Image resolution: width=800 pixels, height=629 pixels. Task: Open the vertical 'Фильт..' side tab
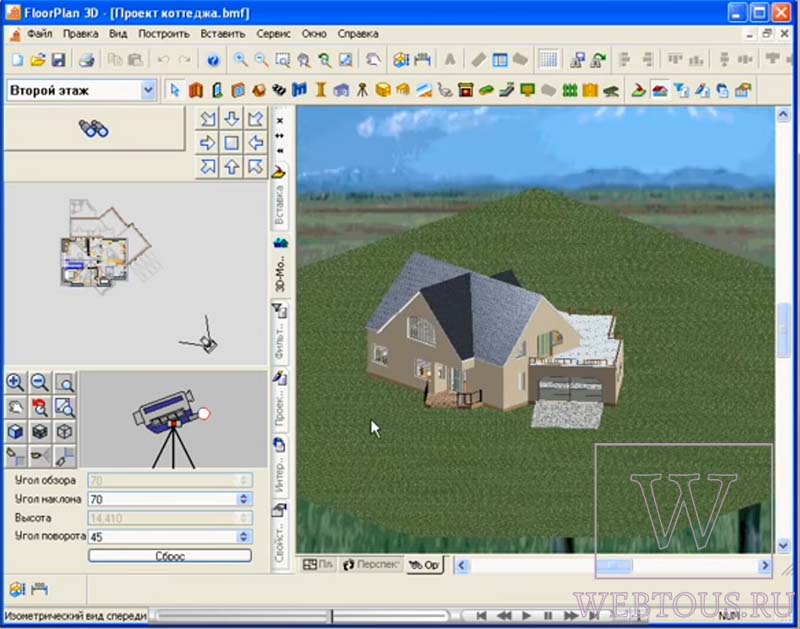[x=280, y=333]
